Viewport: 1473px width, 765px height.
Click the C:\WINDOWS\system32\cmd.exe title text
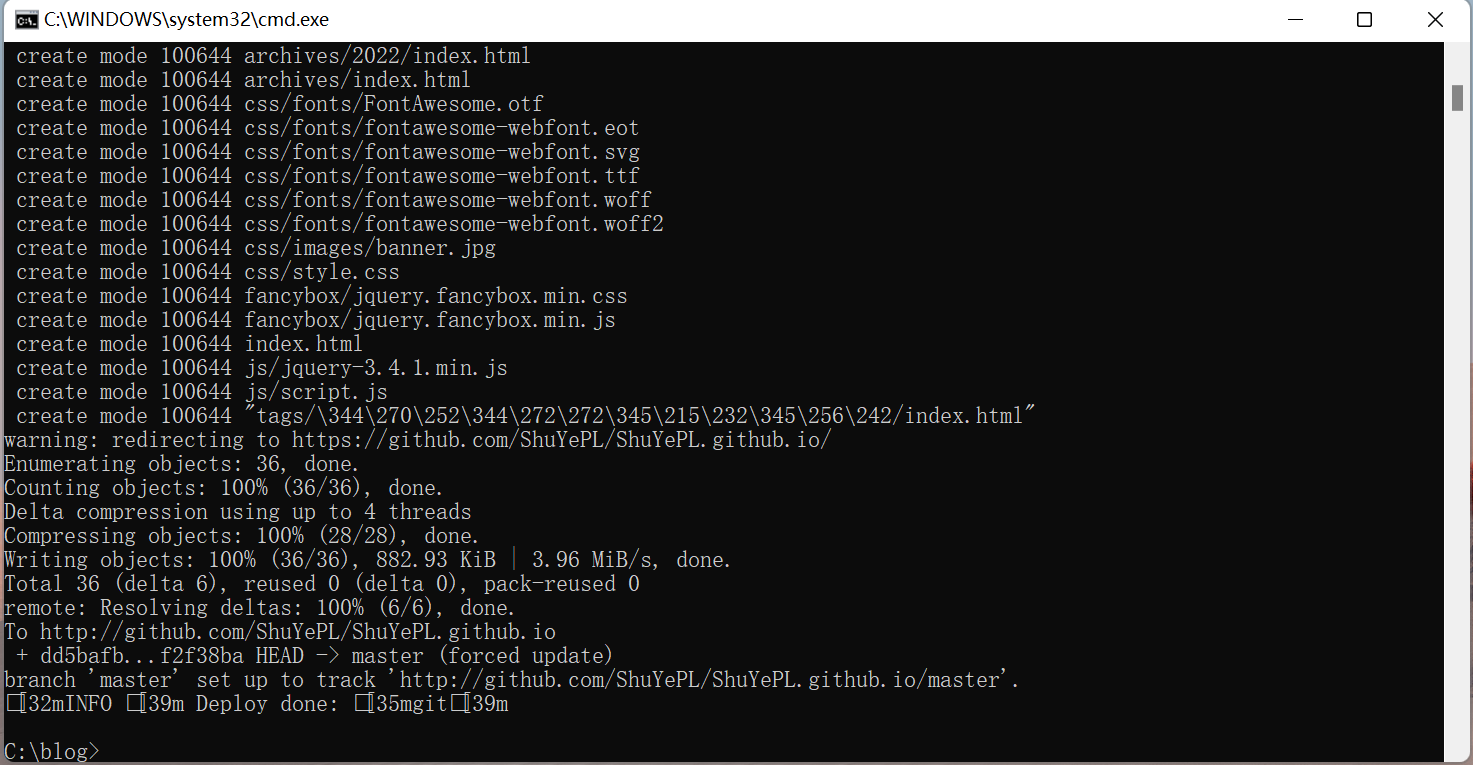tap(186, 20)
